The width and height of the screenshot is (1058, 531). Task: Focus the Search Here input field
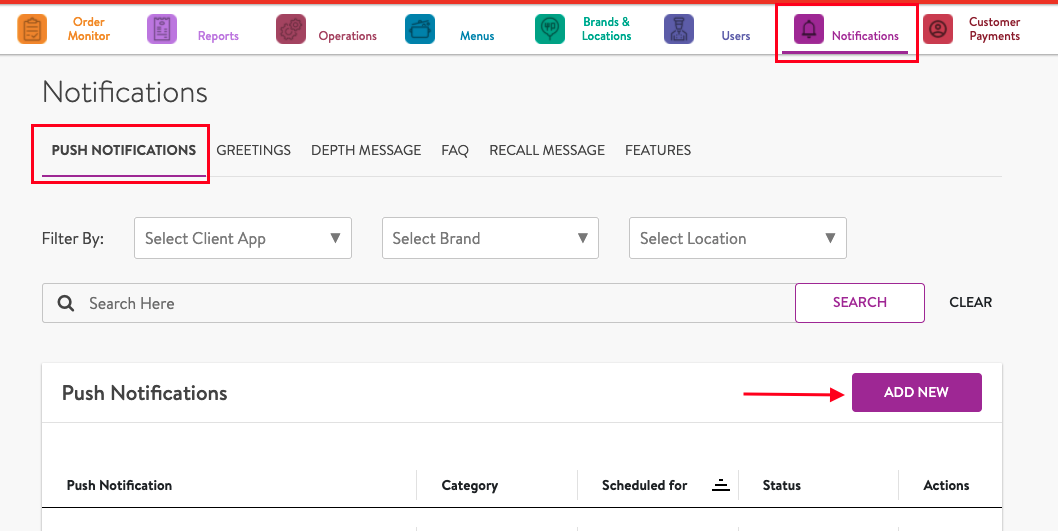click(430, 303)
